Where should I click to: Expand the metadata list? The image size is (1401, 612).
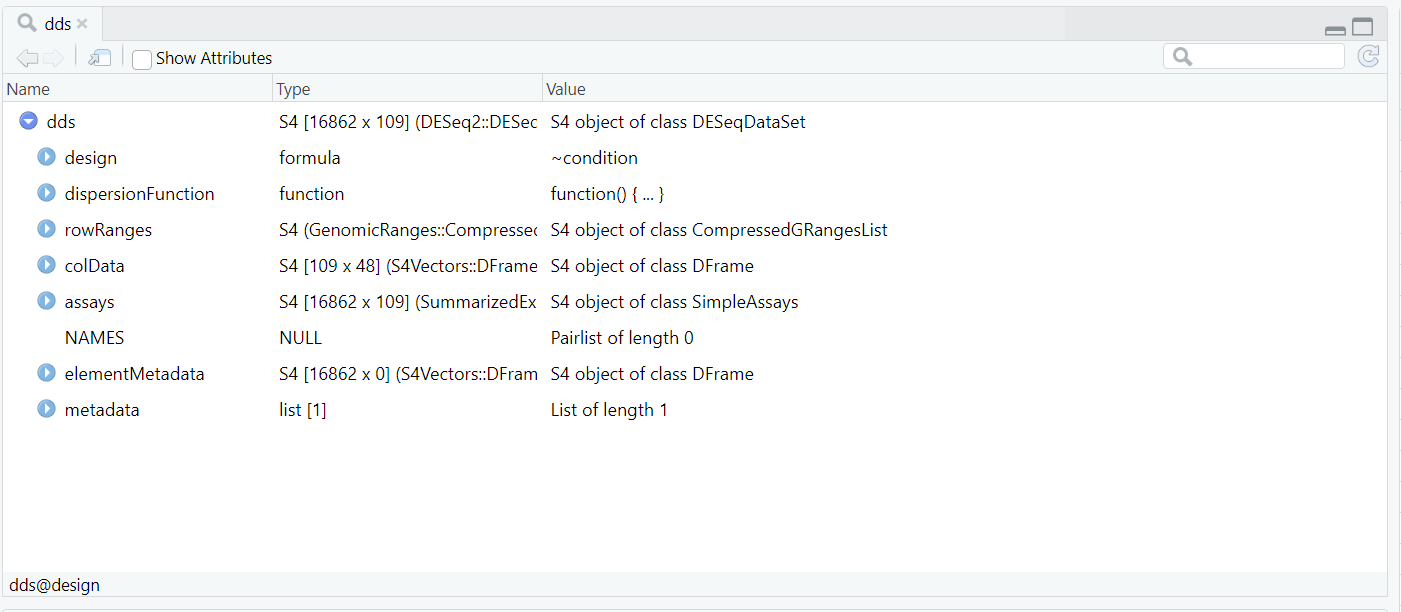coord(46,410)
